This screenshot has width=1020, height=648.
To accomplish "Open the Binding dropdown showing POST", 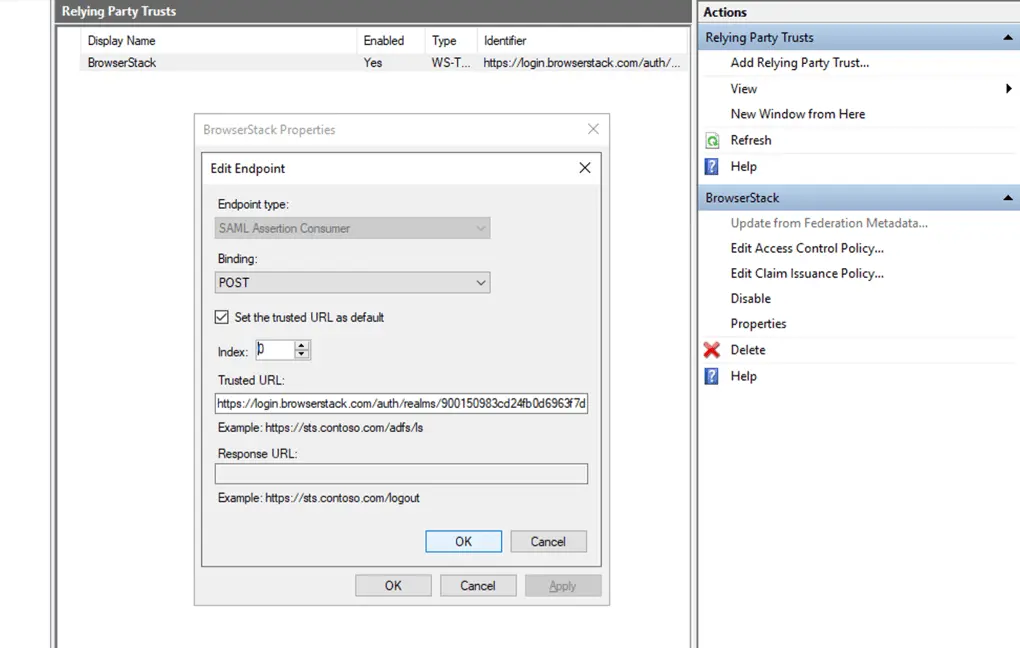I will click(x=352, y=283).
